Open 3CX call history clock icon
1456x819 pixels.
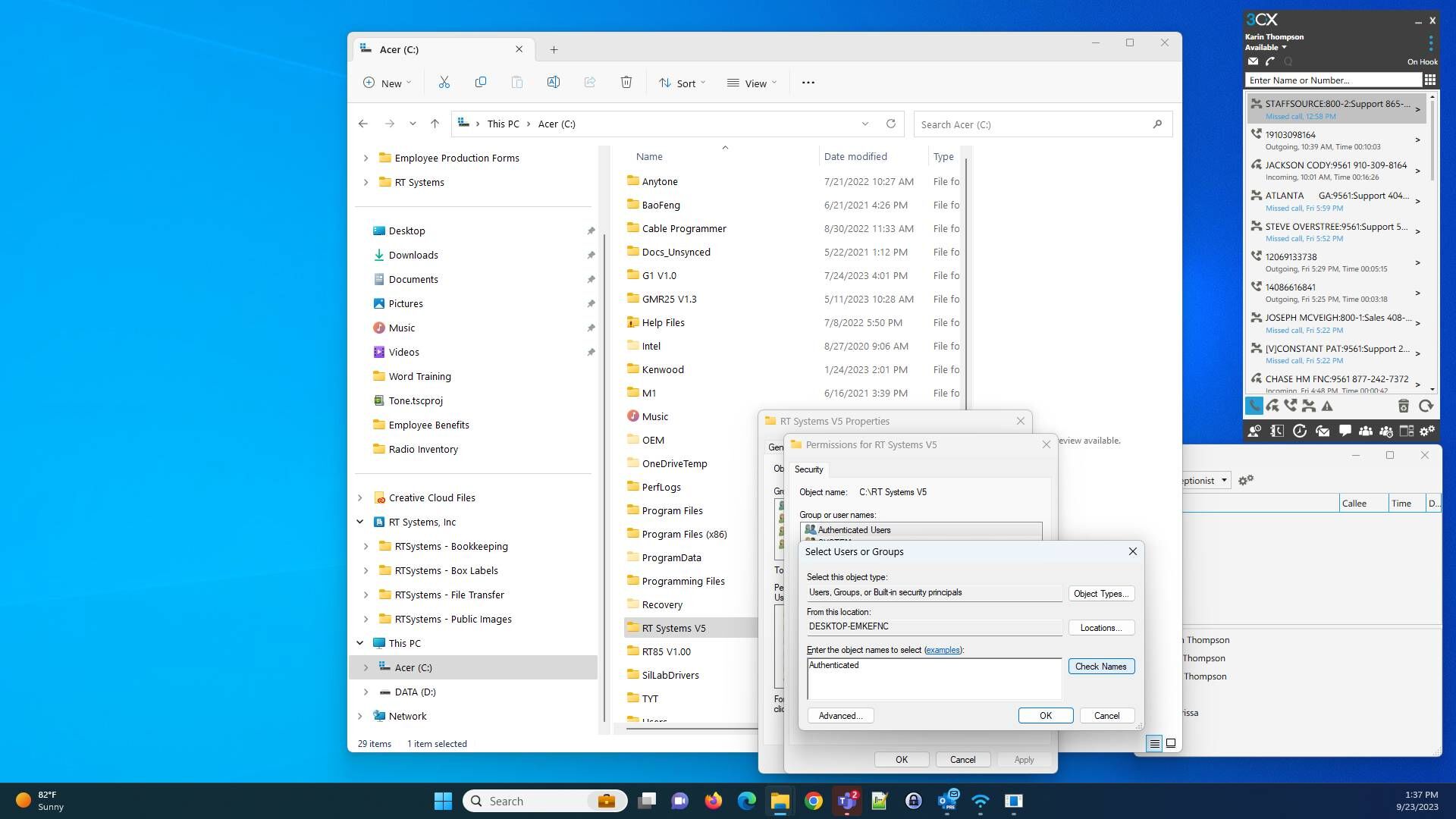pos(1300,431)
